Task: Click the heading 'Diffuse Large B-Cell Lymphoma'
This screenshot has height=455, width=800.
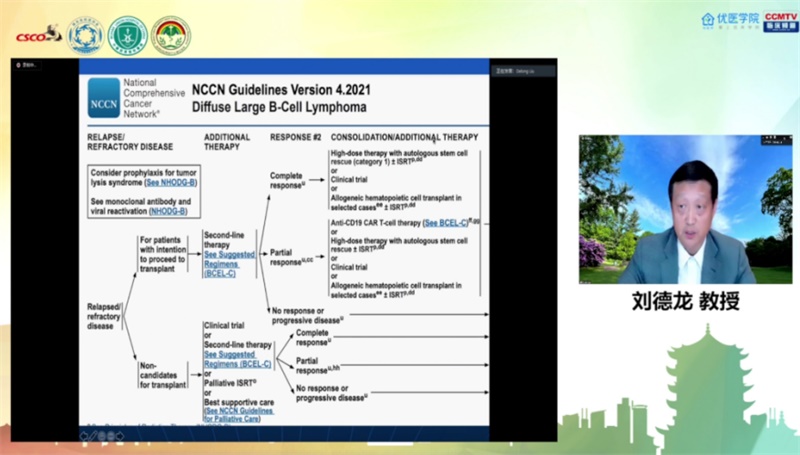Action: [x=279, y=107]
